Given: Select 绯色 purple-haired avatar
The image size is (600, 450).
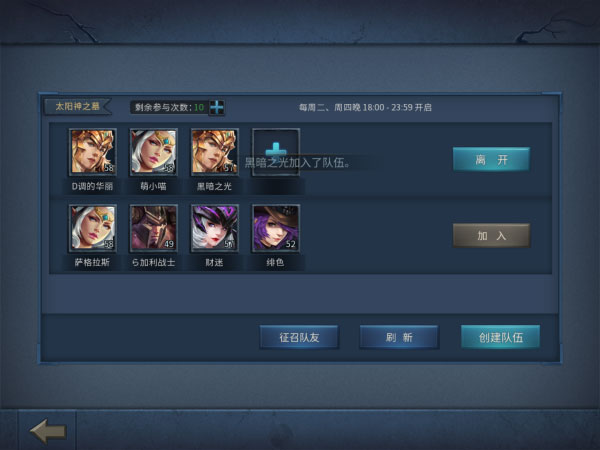Looking at the screenshot, I should [276, 228].
